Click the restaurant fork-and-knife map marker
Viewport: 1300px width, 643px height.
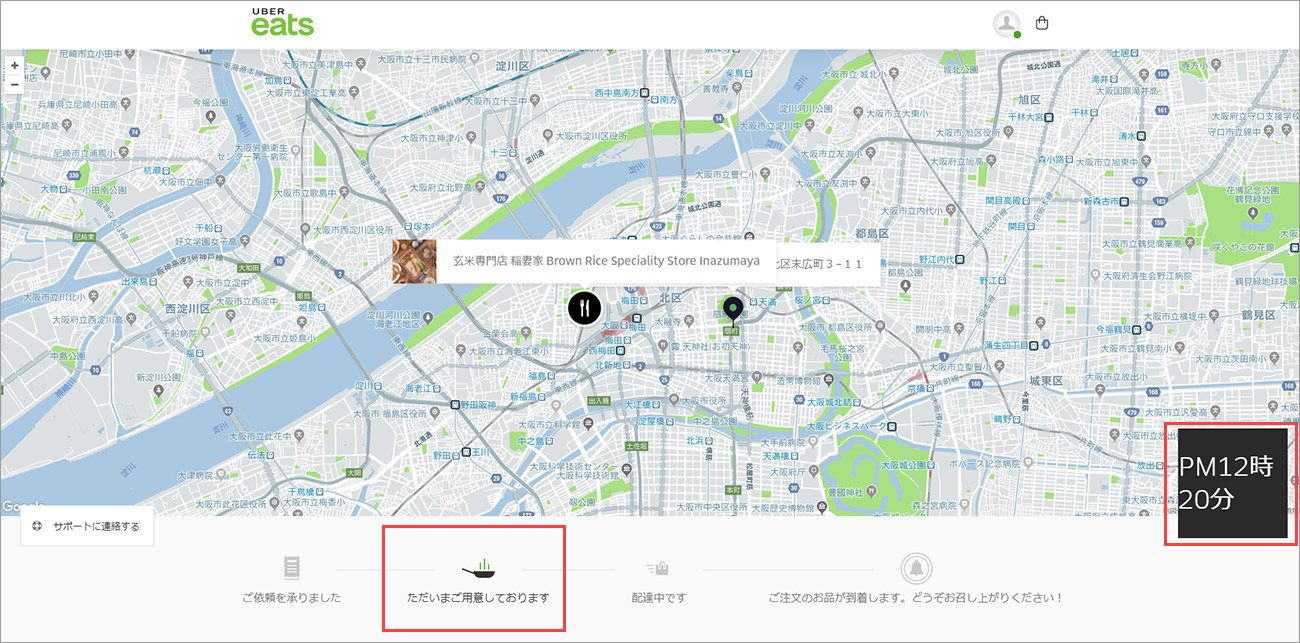(x=584, y=308)
